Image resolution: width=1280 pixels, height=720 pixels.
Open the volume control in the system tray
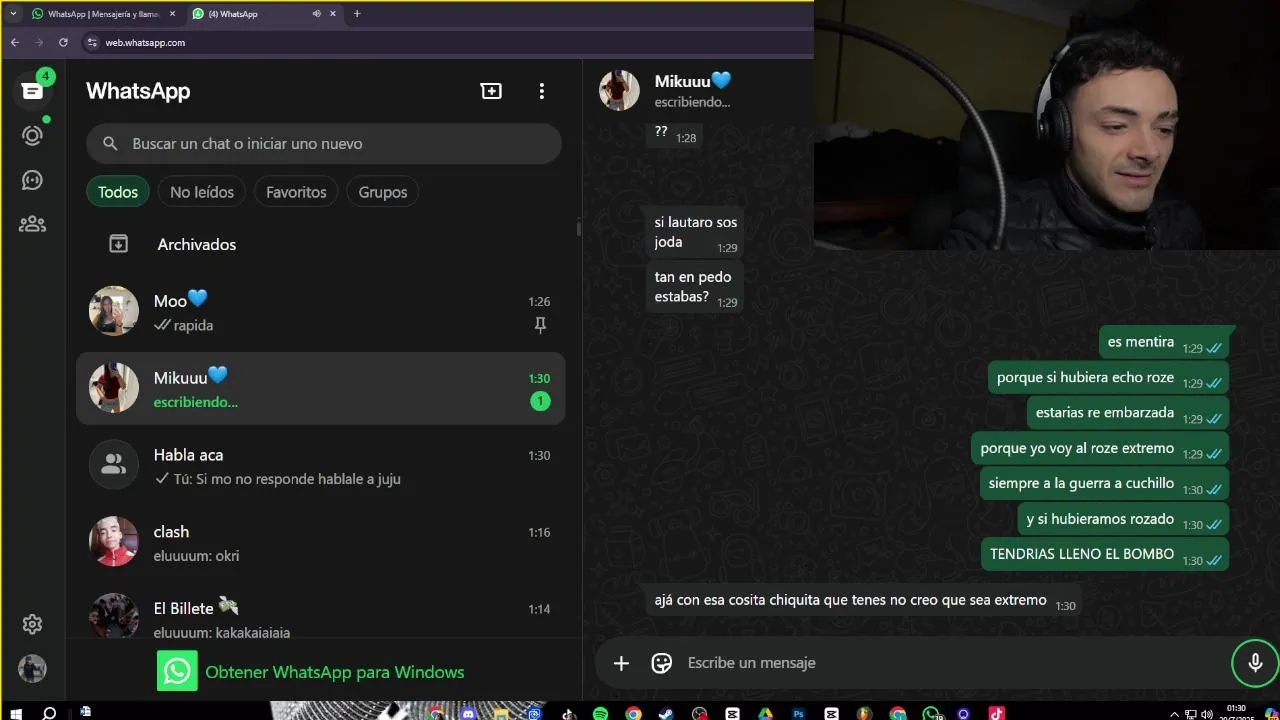click(x=1207, y=714)
